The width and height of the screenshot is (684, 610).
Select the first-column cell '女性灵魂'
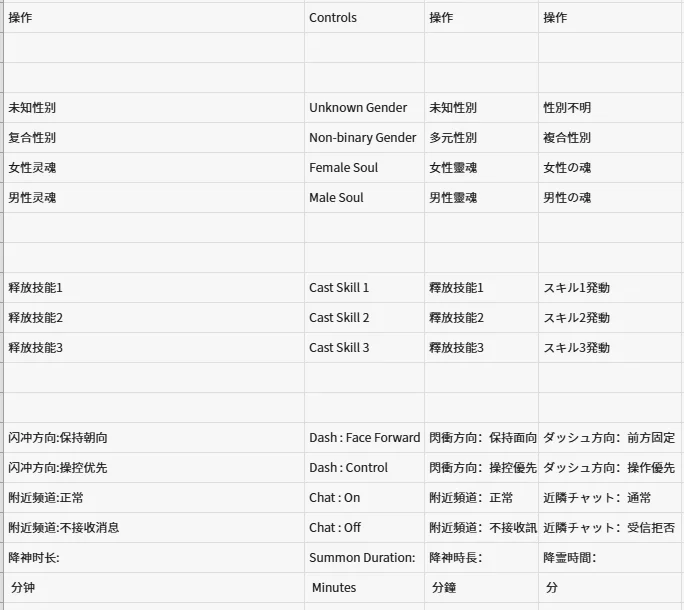coord(154,168)
